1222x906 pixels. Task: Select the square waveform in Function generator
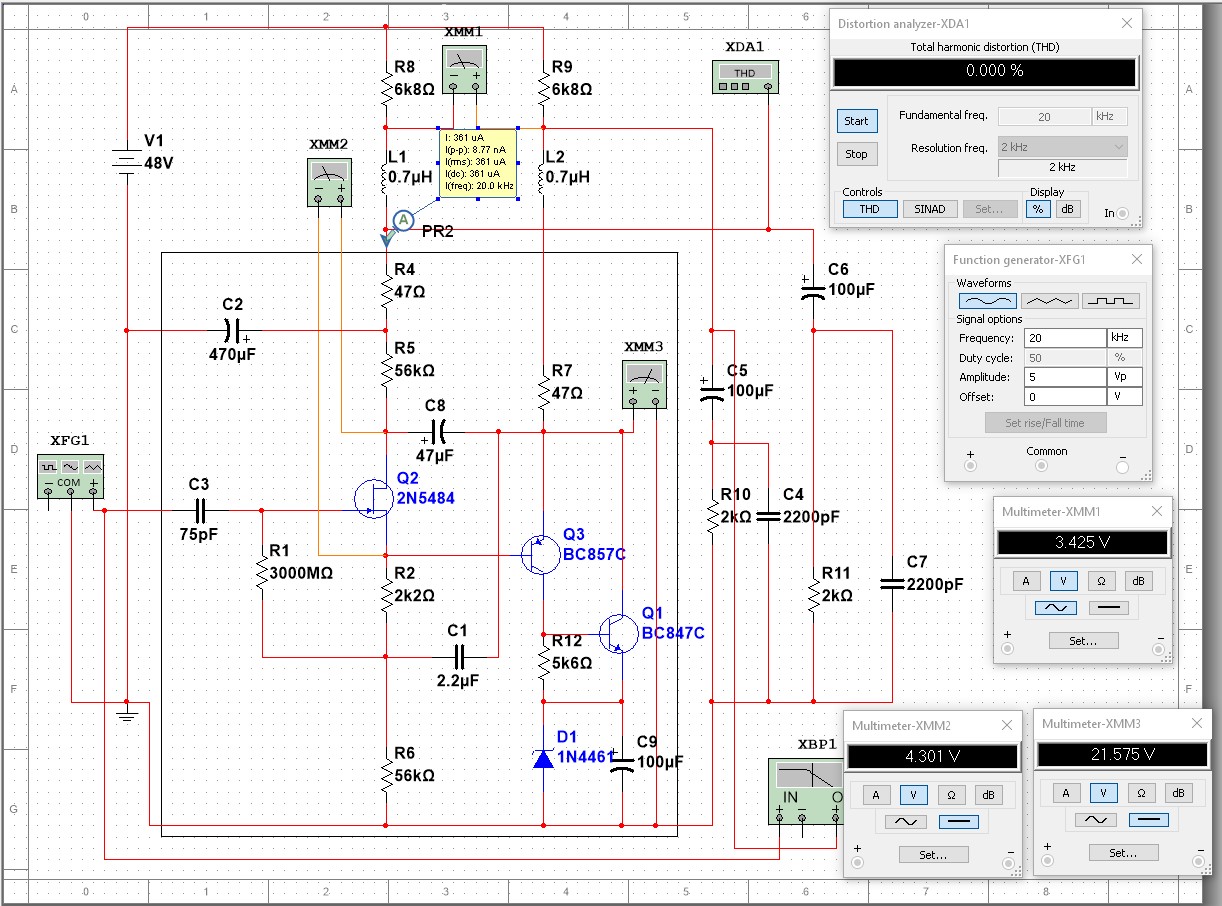point(1111,300)
